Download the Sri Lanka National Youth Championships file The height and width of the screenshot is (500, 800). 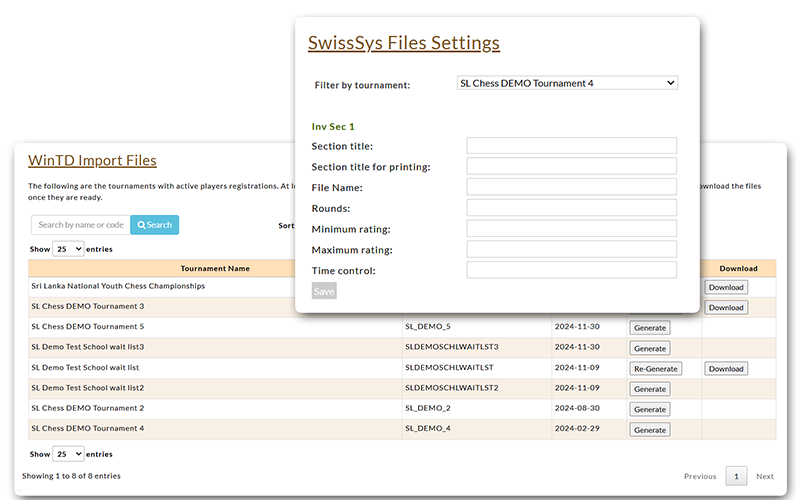[725, 287]
